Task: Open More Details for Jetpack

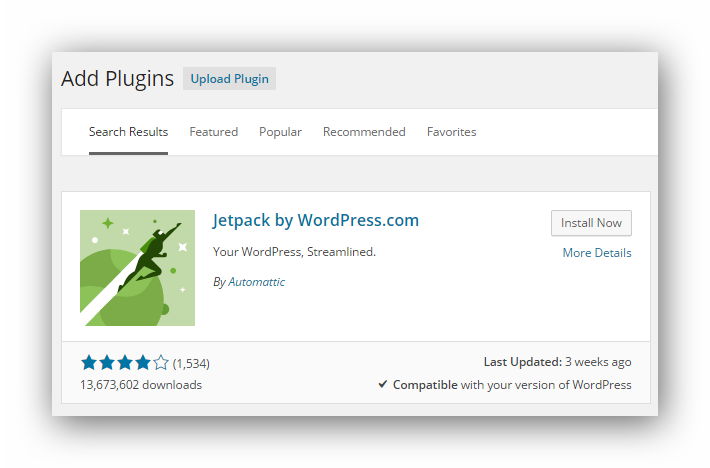Action: coord(597,253)
